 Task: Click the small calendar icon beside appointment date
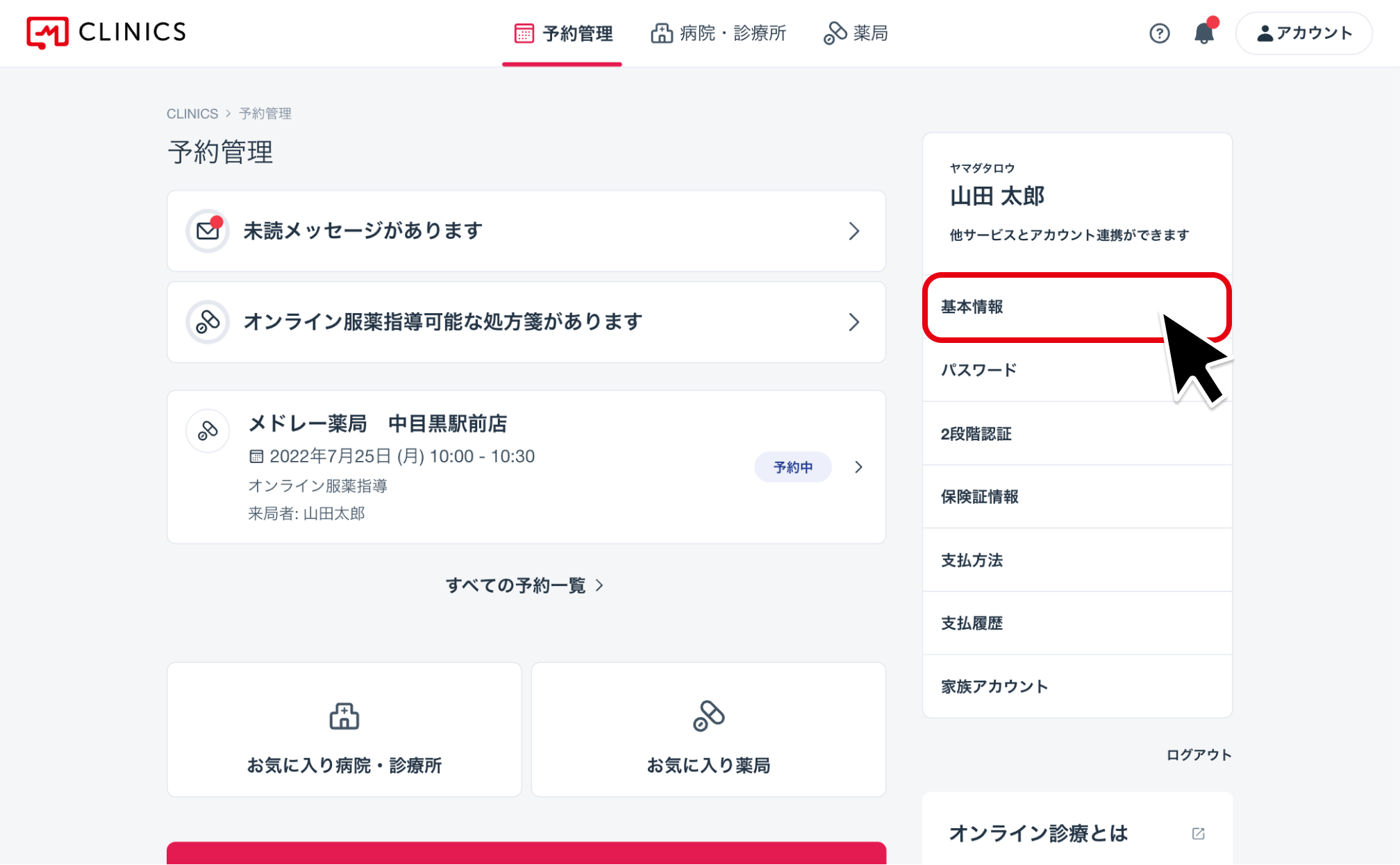pos(256,457)
